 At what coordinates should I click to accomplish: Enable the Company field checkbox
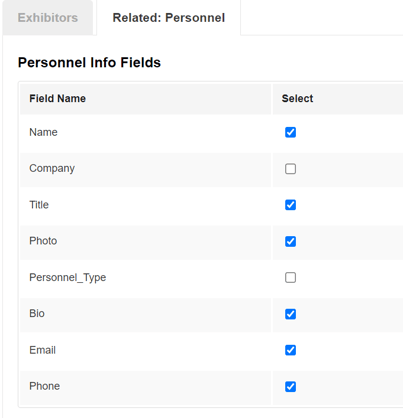click(290, 169)
